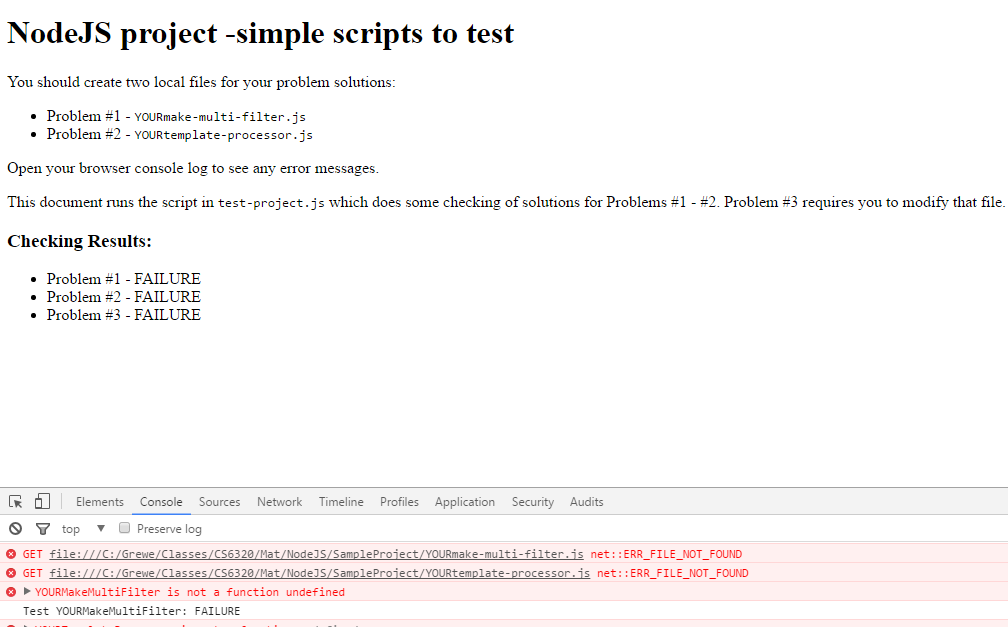Screen dimensions: 1008x627
Task: Open the top execution context dropdown
Action: point(84,529)
